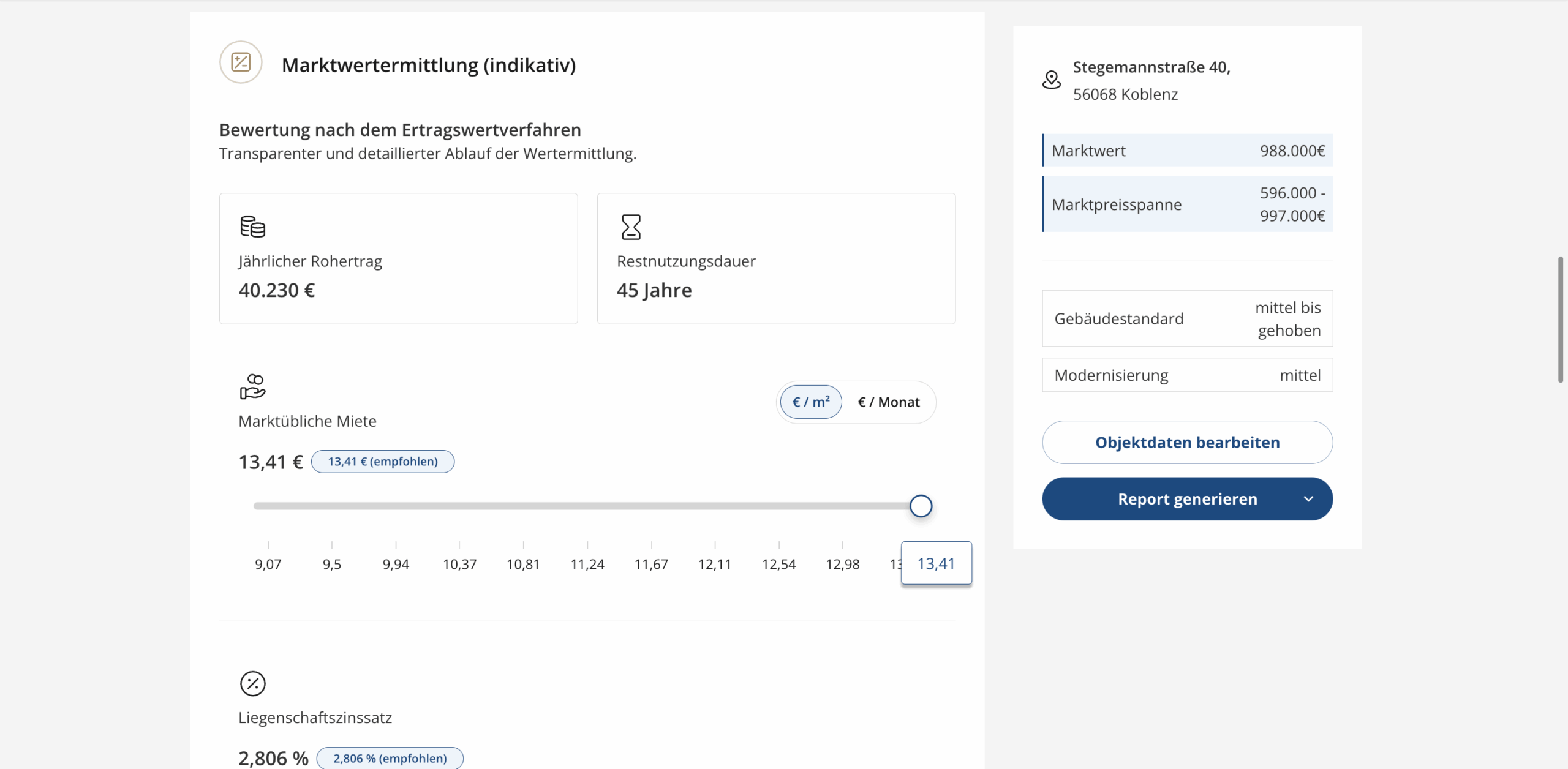Set rent slider to the 11,24 tick

coord(587,563)
